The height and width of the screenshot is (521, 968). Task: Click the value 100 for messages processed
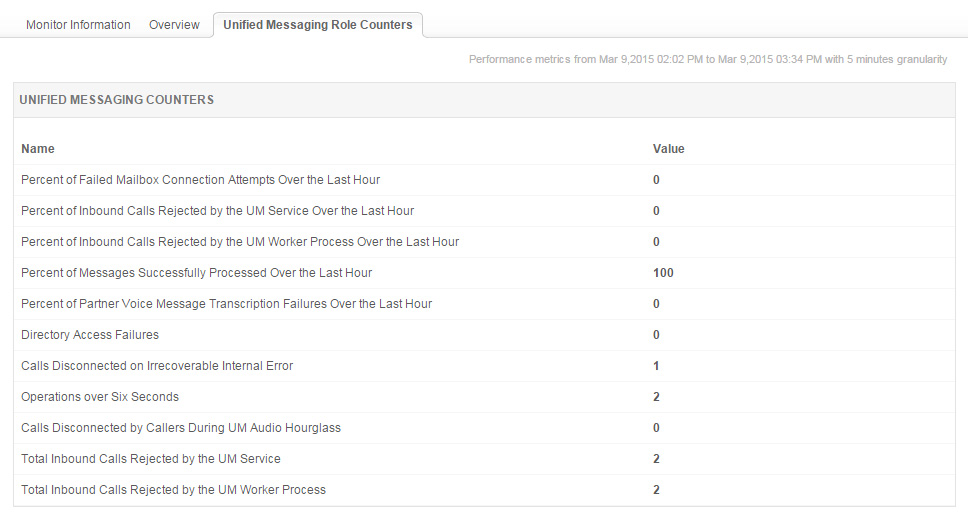[x=663, y=273]
